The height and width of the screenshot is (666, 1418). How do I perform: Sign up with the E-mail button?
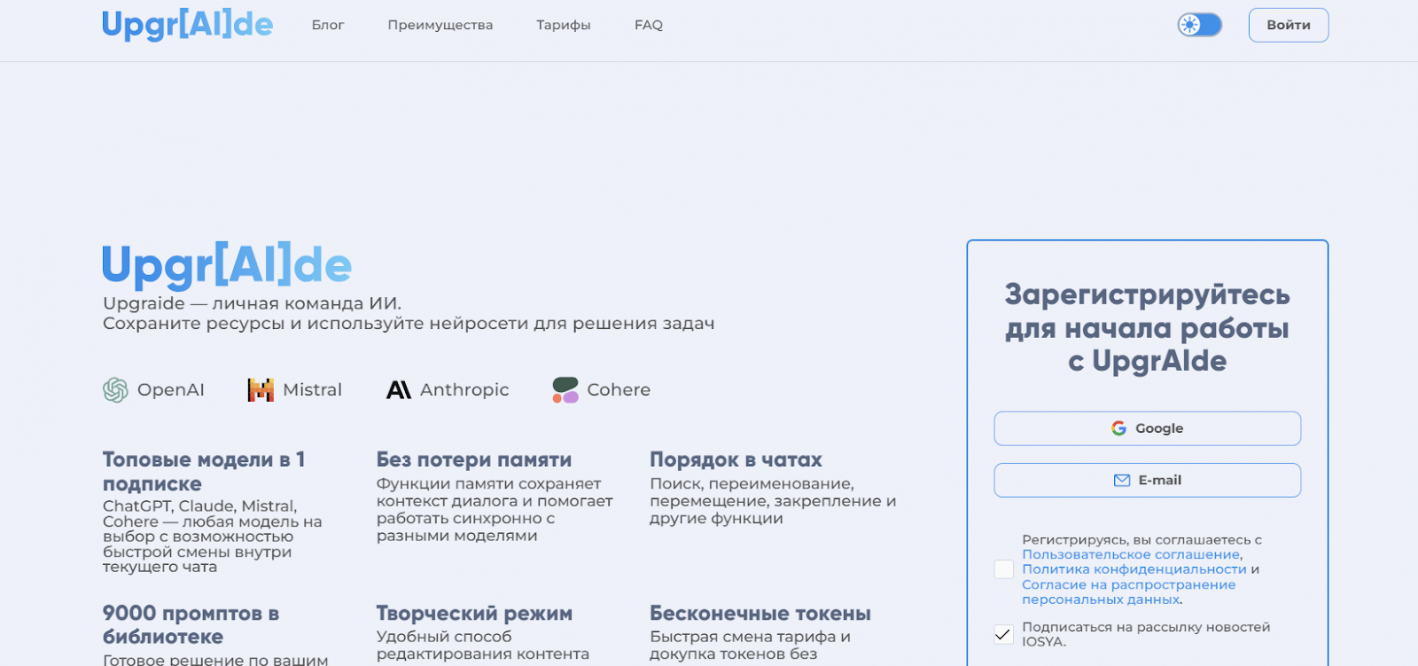(x=1147, y=480)
